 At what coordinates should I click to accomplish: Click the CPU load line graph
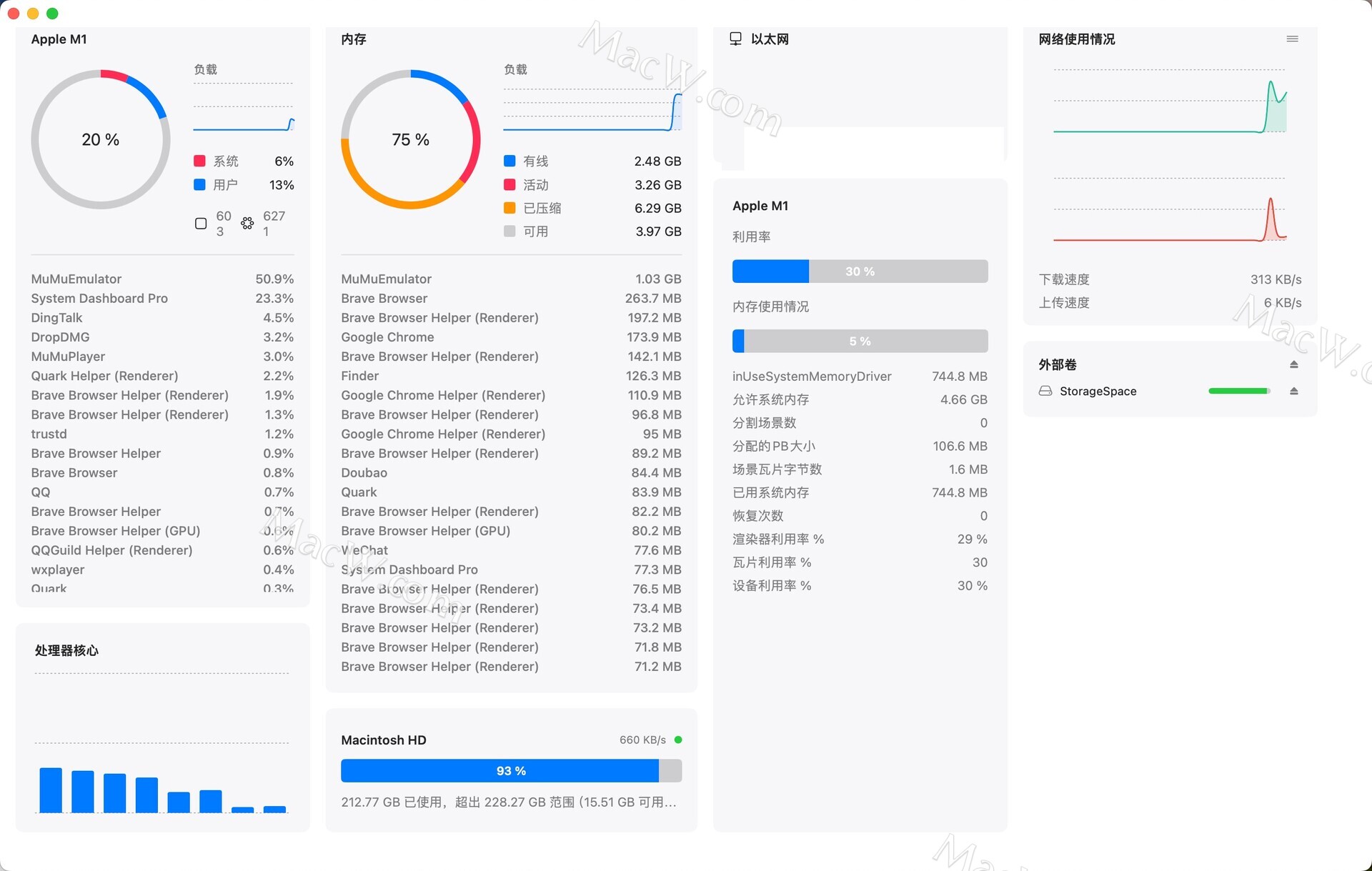pos(244,108)
